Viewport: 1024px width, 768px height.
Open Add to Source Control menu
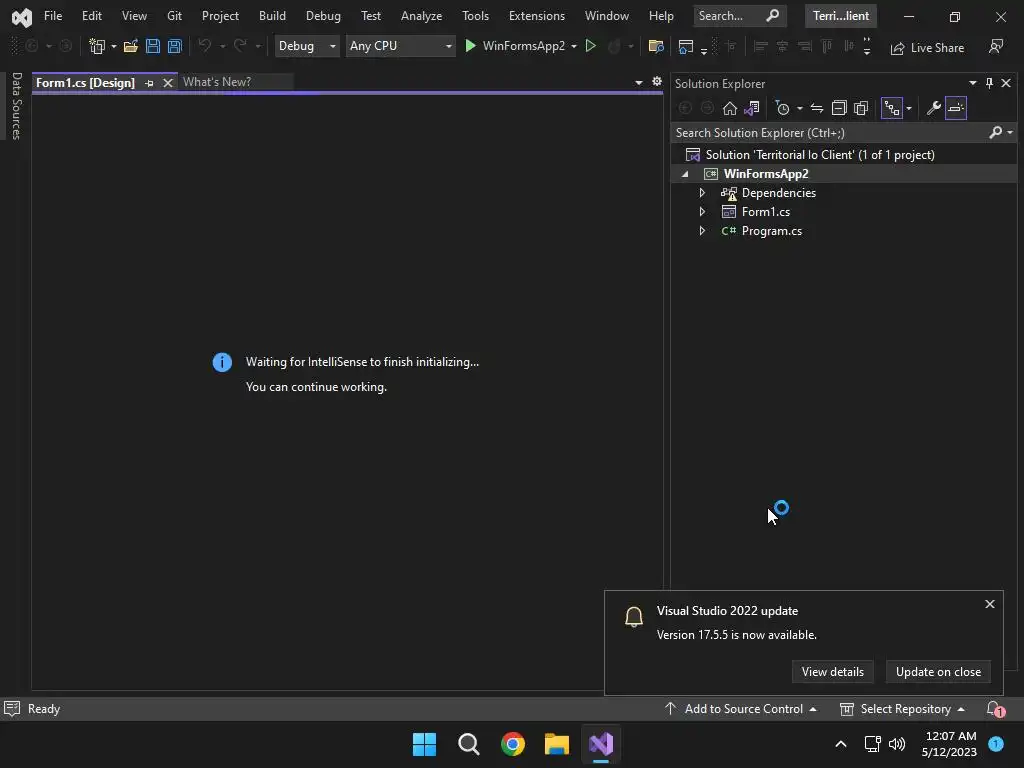click(x=741, y=709)
